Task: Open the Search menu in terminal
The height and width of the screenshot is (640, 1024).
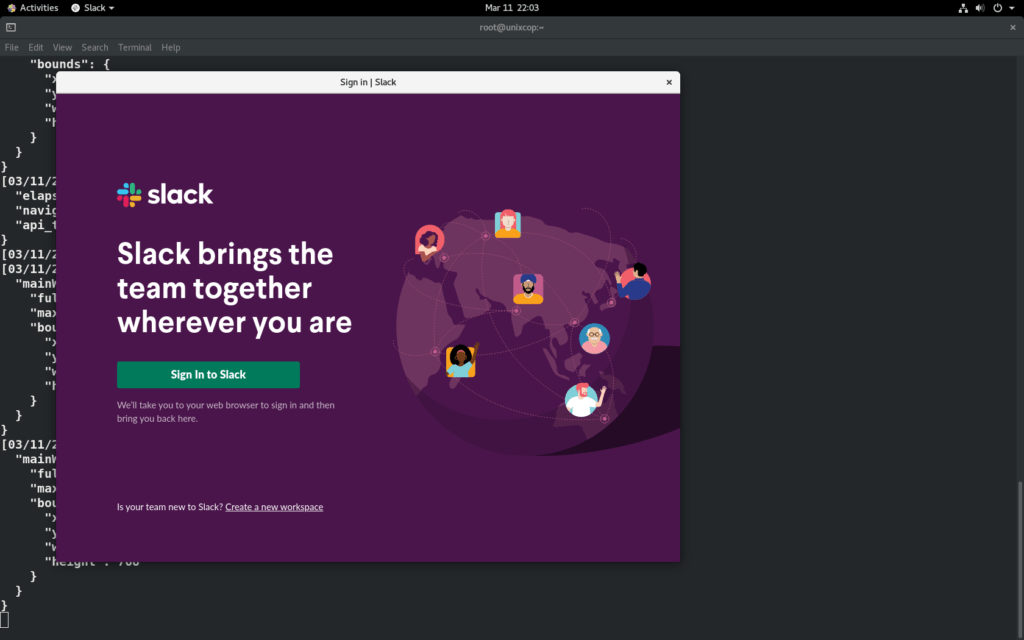Action: point(95,47)
